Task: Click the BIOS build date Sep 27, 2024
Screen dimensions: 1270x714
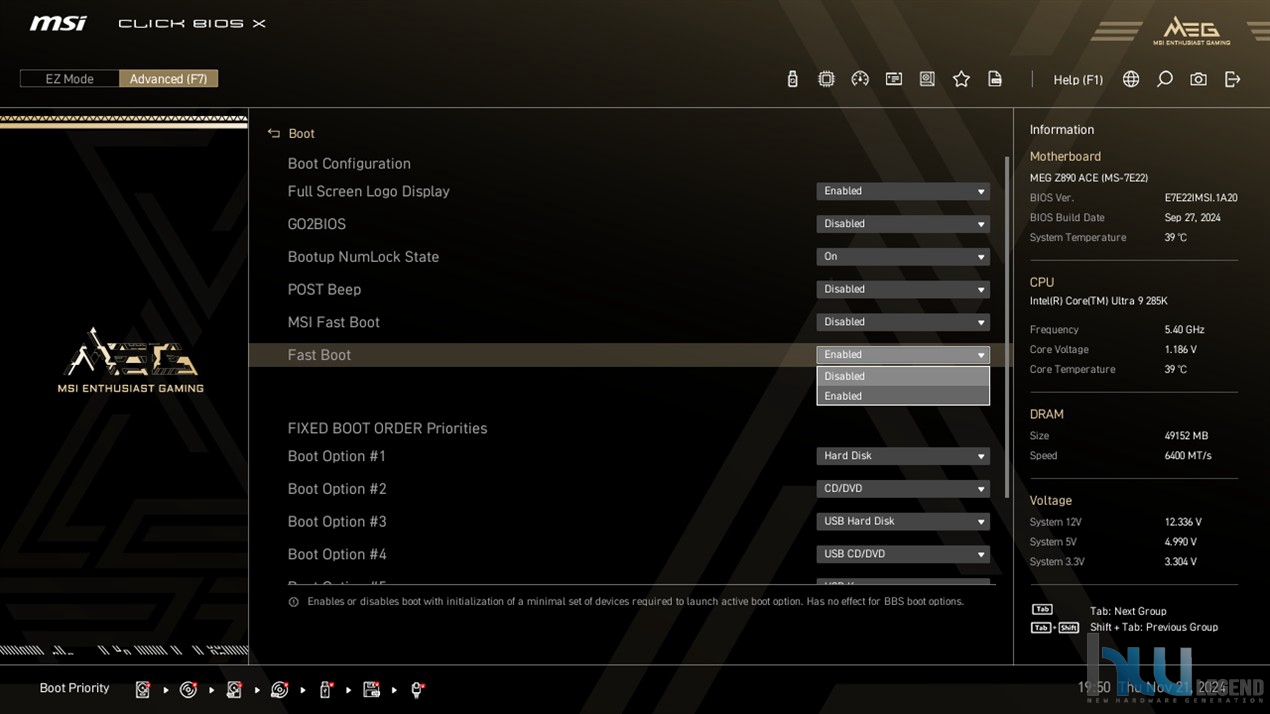Action: tap(1192, 218)
